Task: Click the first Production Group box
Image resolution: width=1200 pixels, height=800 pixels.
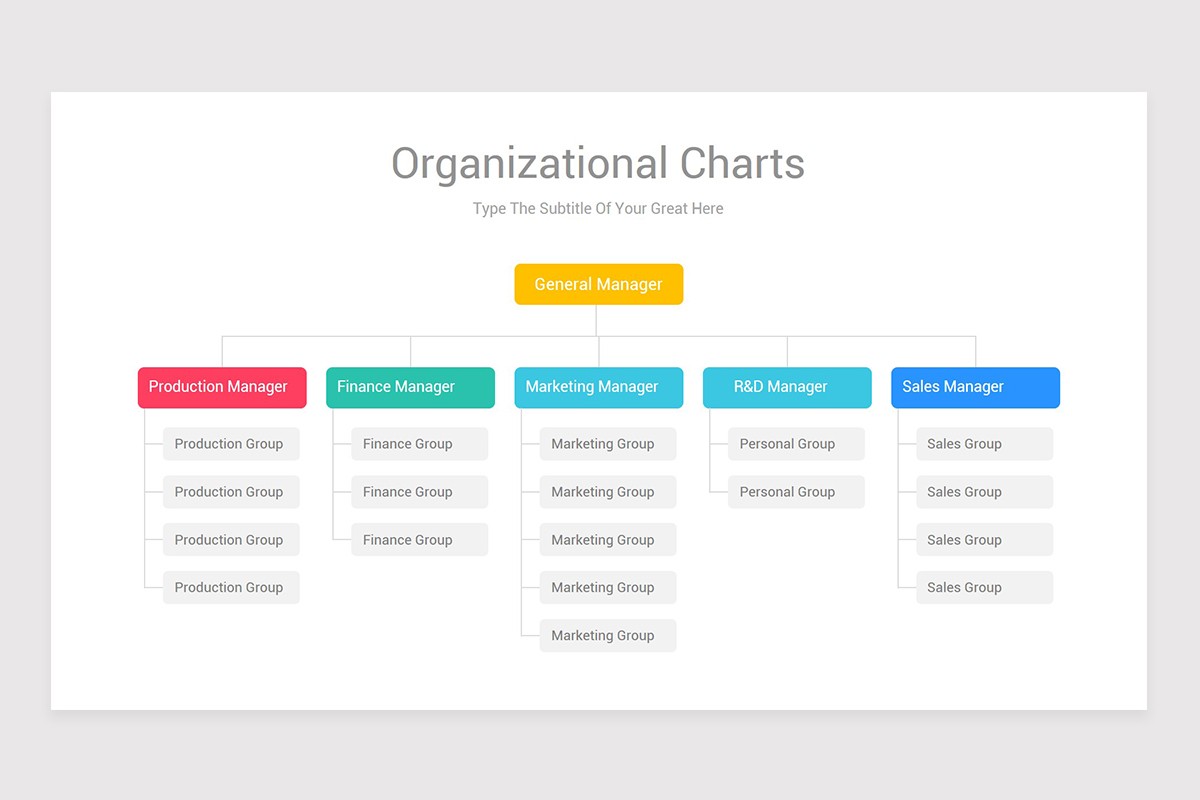Action: coord(231,444)
